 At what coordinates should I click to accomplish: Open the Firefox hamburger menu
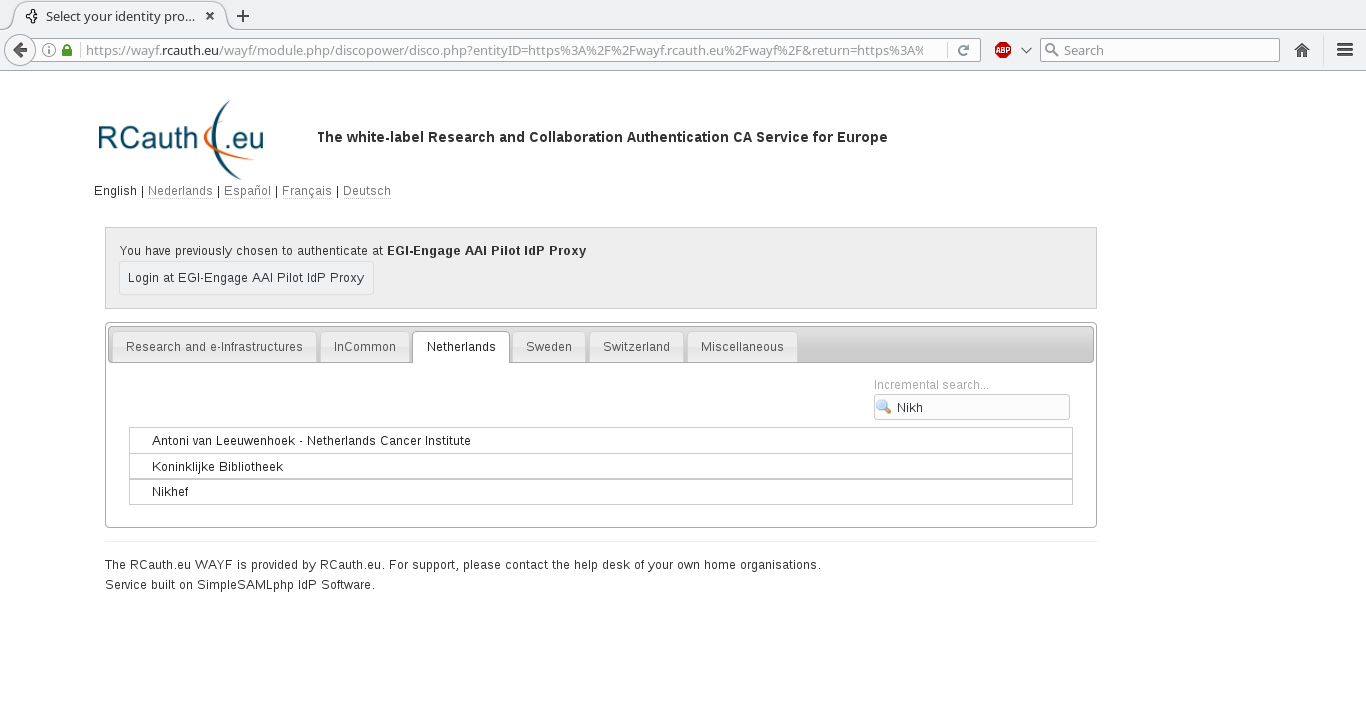point(1345,50)
